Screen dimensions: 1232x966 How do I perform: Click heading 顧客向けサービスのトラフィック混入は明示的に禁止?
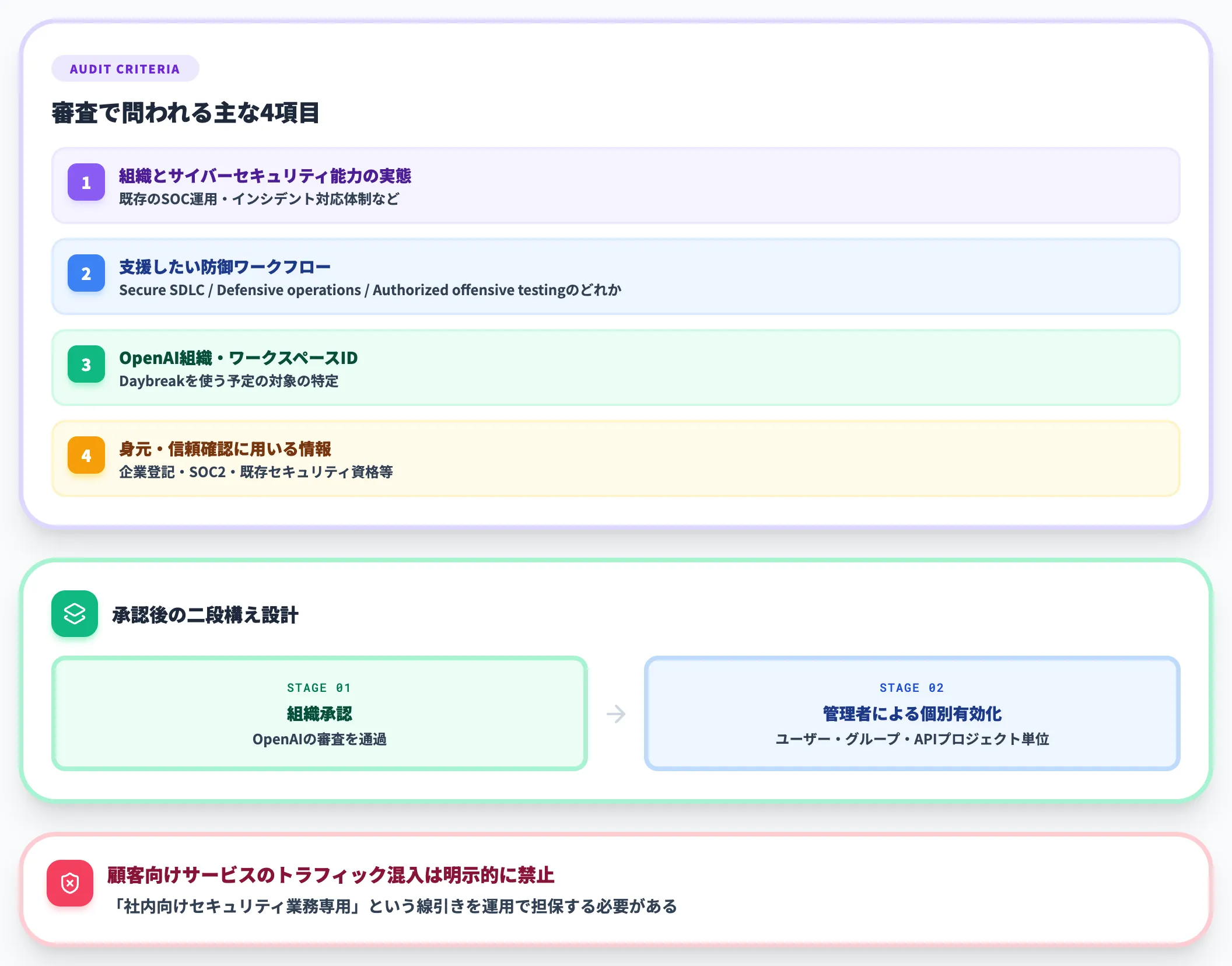331,875
